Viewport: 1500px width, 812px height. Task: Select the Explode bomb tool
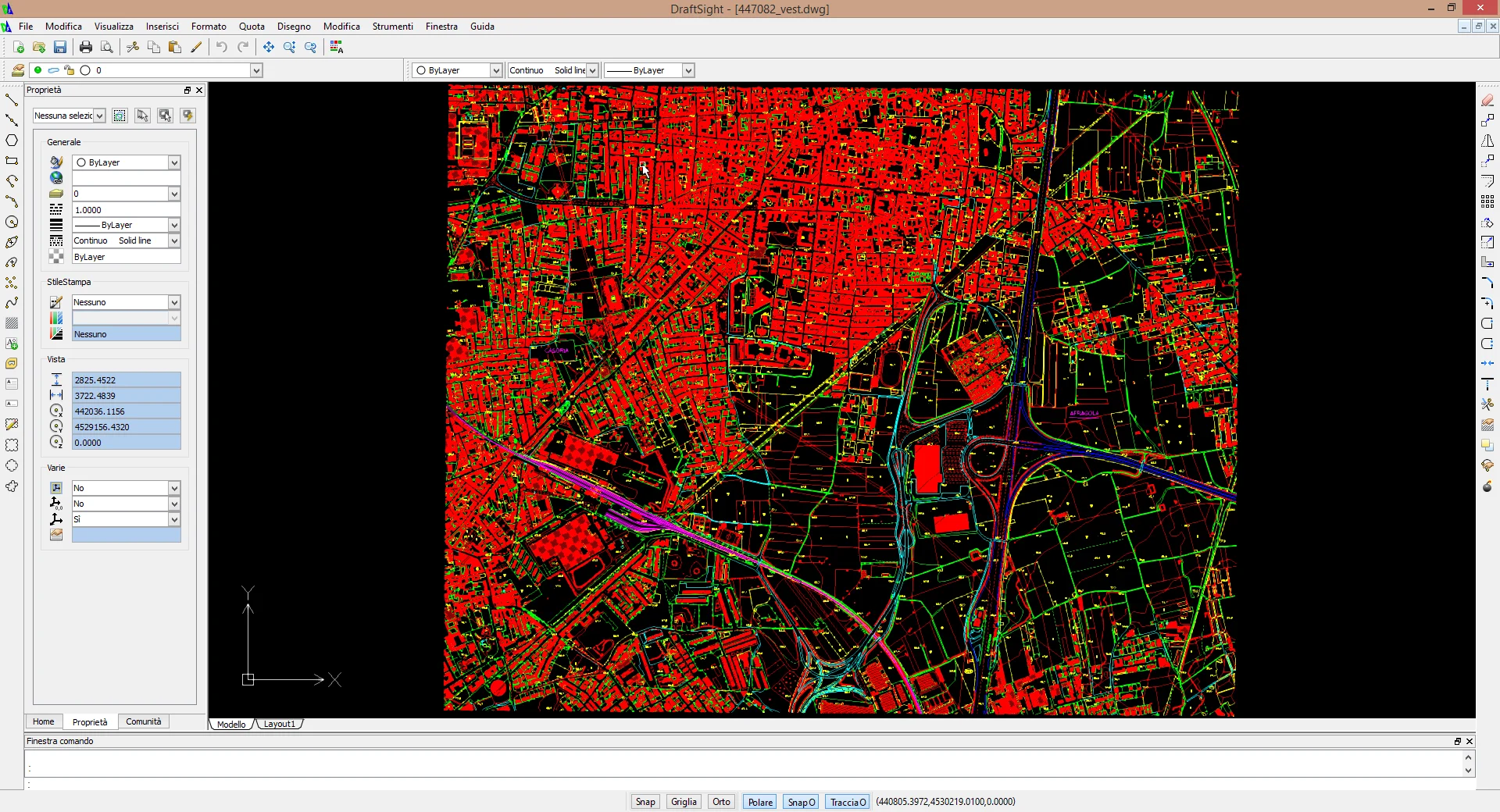tap(1487, 486)
